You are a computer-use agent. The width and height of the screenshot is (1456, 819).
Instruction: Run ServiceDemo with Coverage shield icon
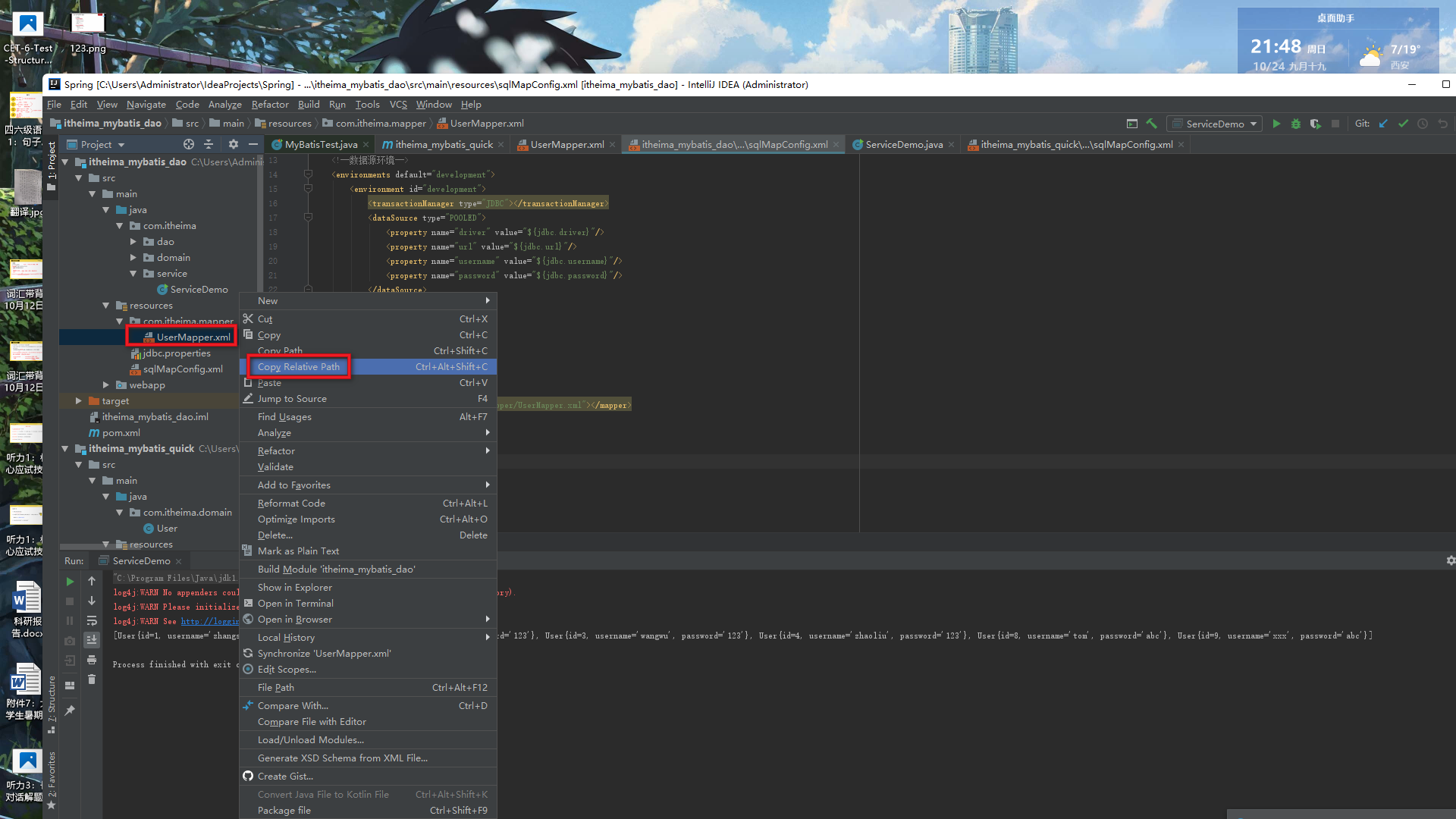tap(1316, 124)
